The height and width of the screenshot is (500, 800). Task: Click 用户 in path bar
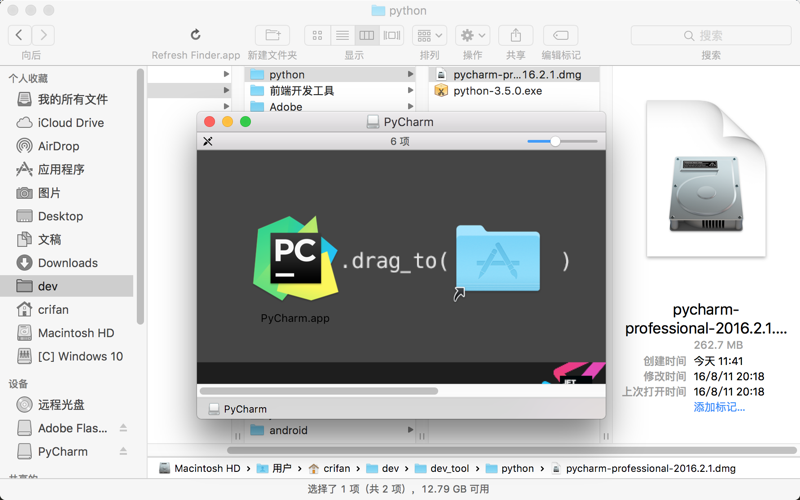[x=274, y=468]
